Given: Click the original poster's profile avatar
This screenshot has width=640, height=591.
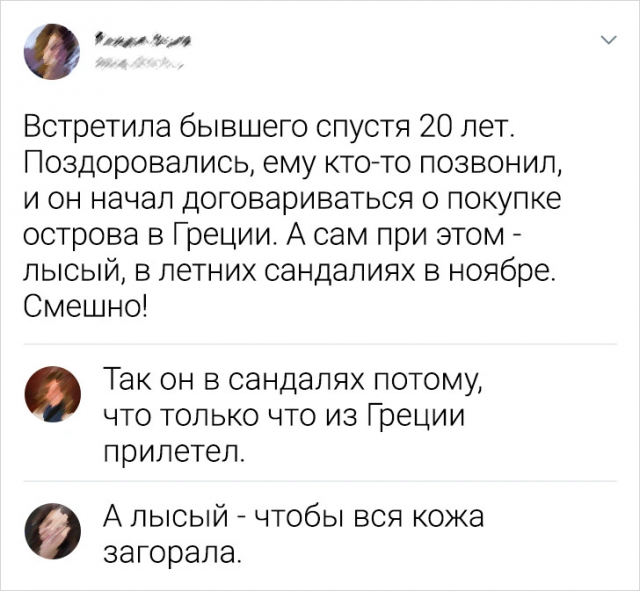Looking at the screenshot, I should point(50,50).
